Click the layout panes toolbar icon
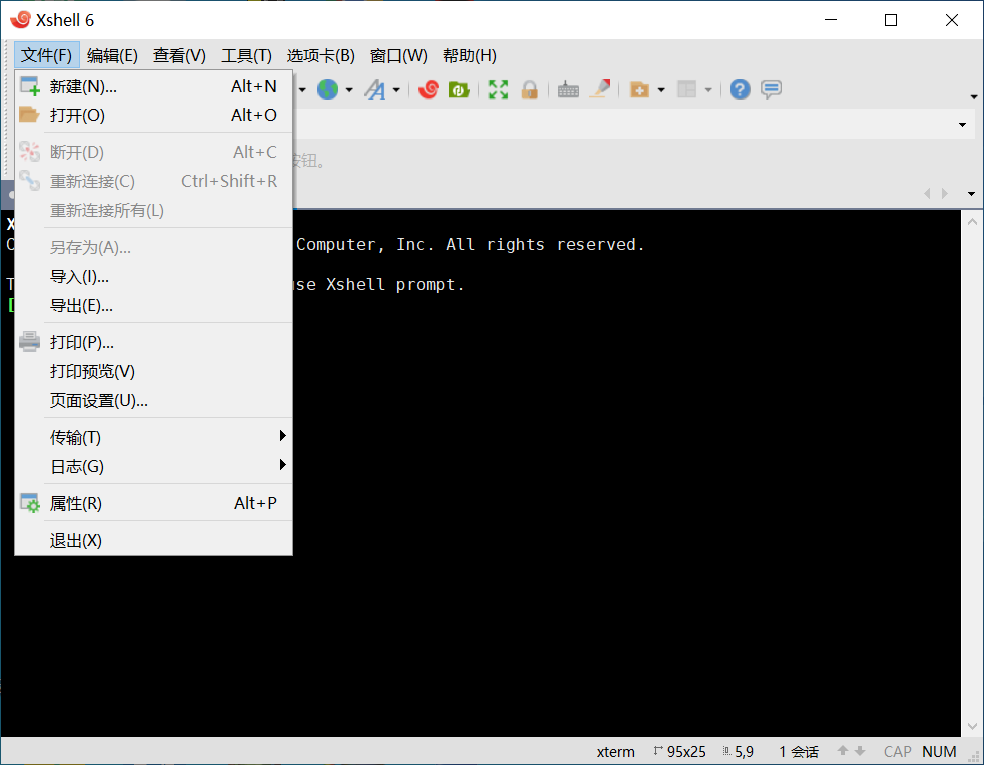 click(x=687, y=90)
